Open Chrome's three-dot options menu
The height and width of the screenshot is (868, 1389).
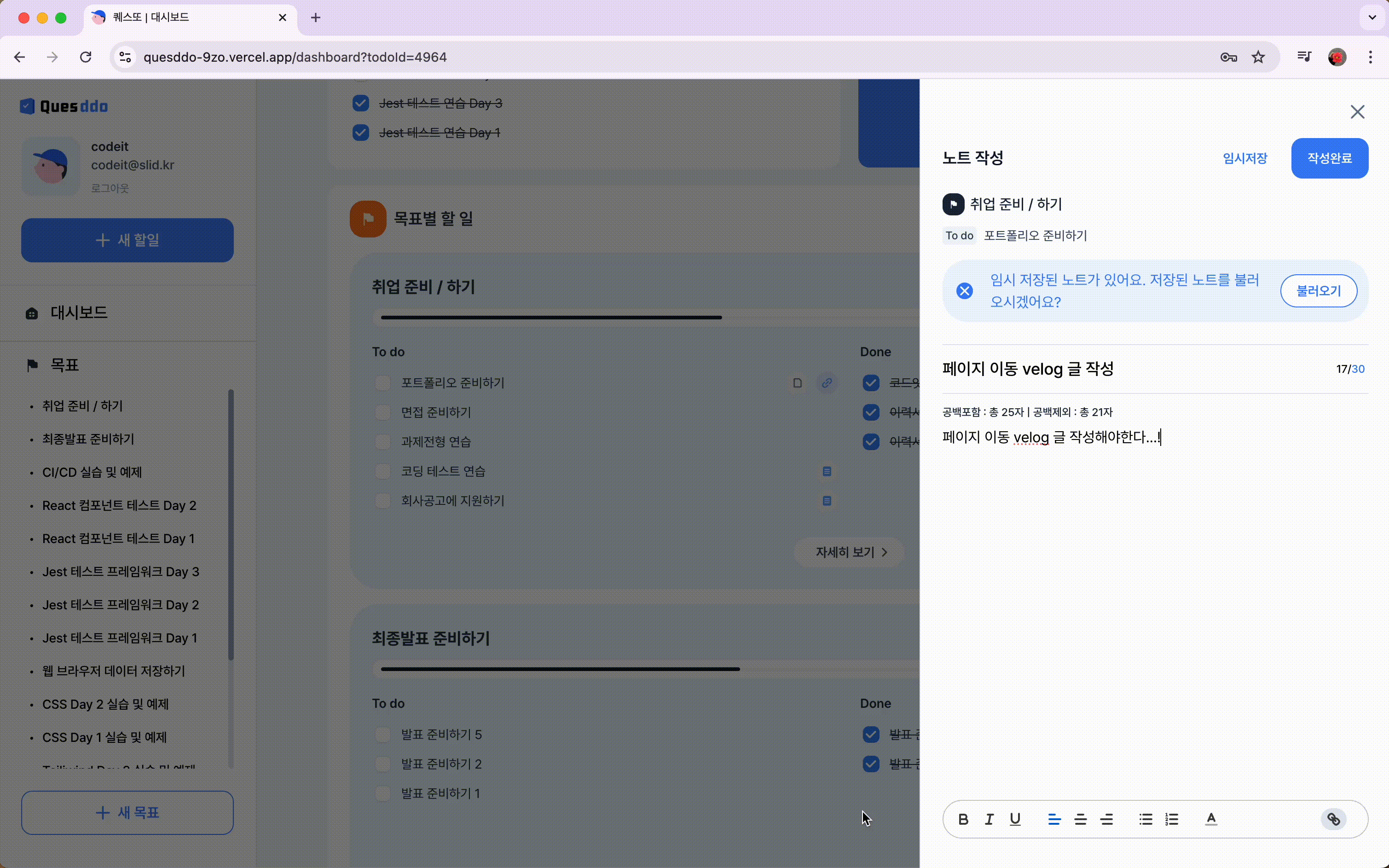click(x=1371, y=57)
